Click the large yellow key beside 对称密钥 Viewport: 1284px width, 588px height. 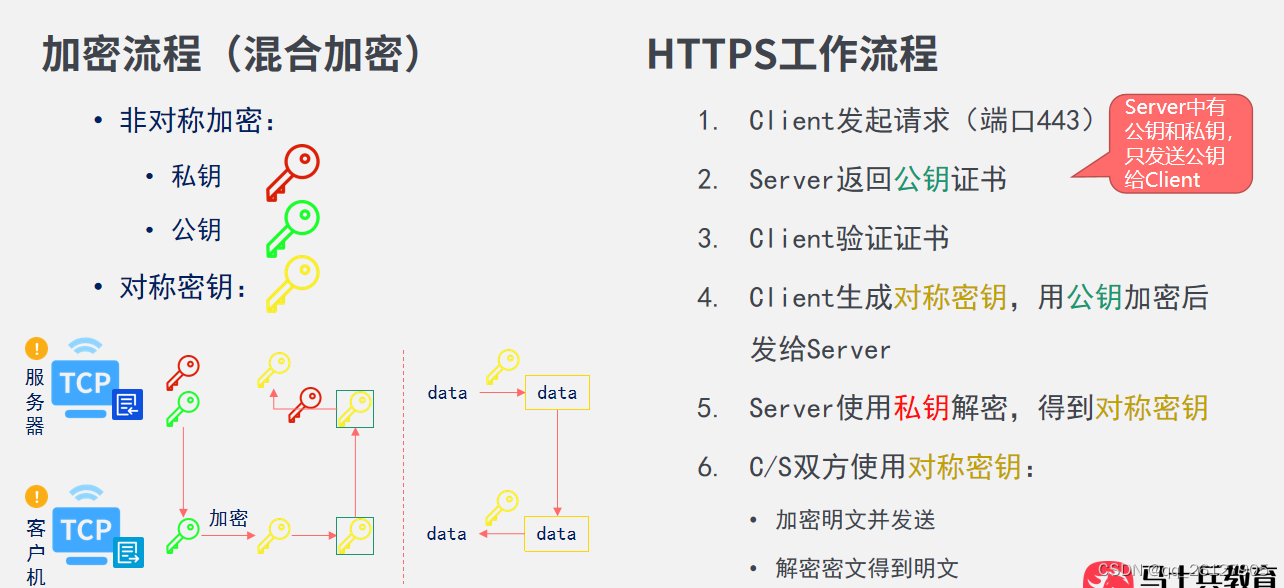[x=292, y=284]
